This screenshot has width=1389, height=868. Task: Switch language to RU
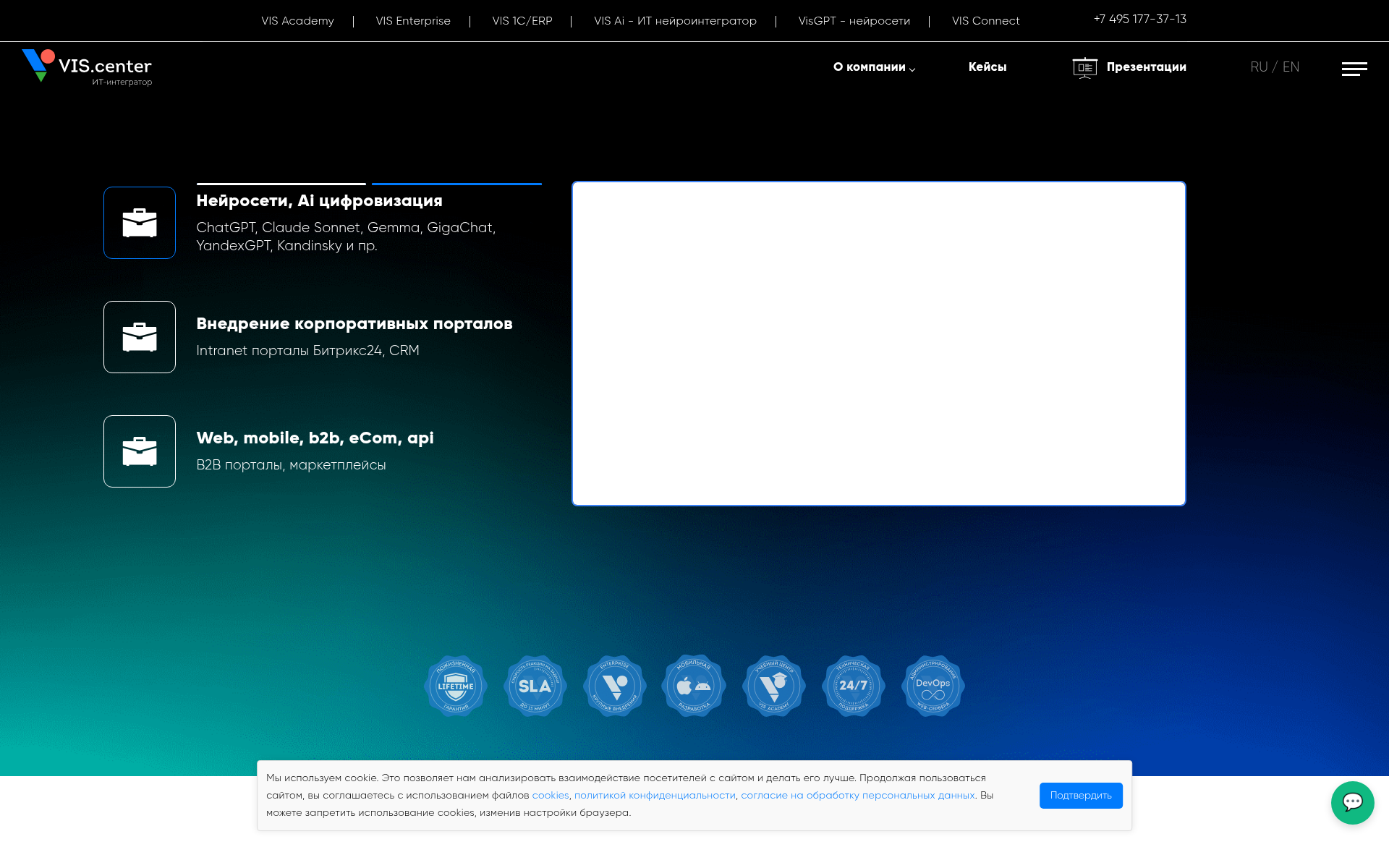pos(1259,67)
